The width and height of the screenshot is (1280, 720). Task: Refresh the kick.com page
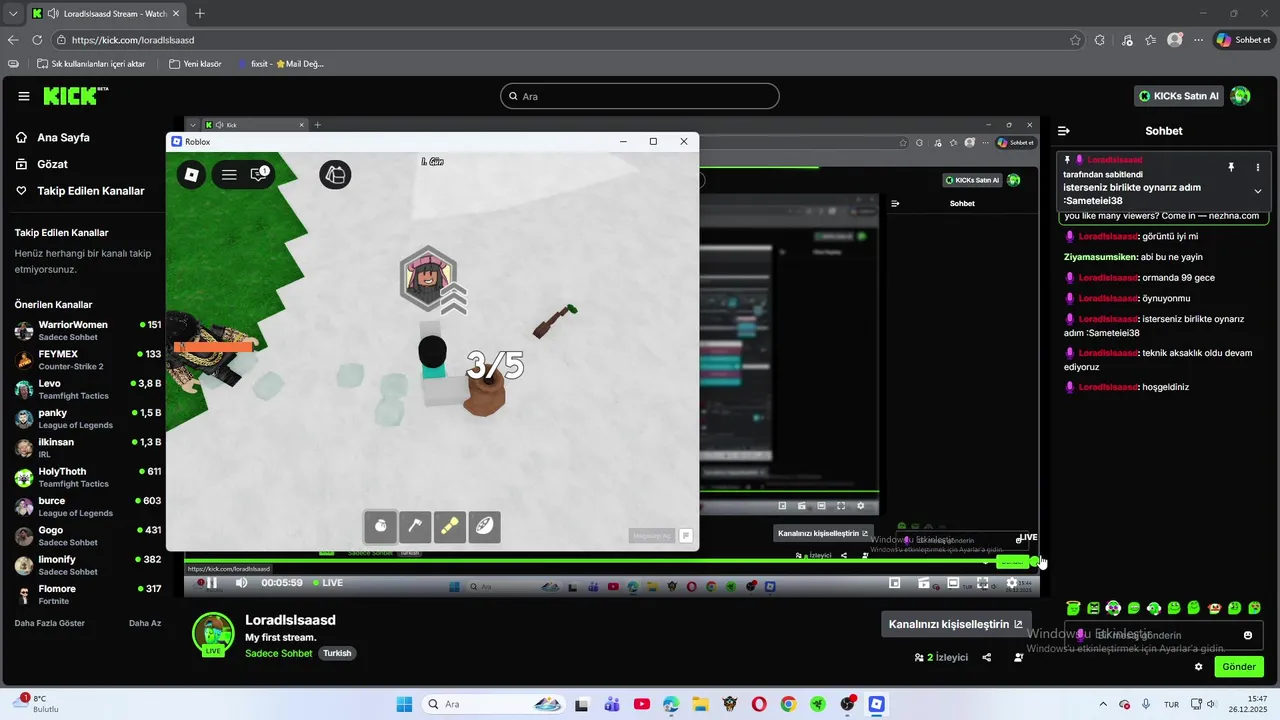tap(37, 40)
